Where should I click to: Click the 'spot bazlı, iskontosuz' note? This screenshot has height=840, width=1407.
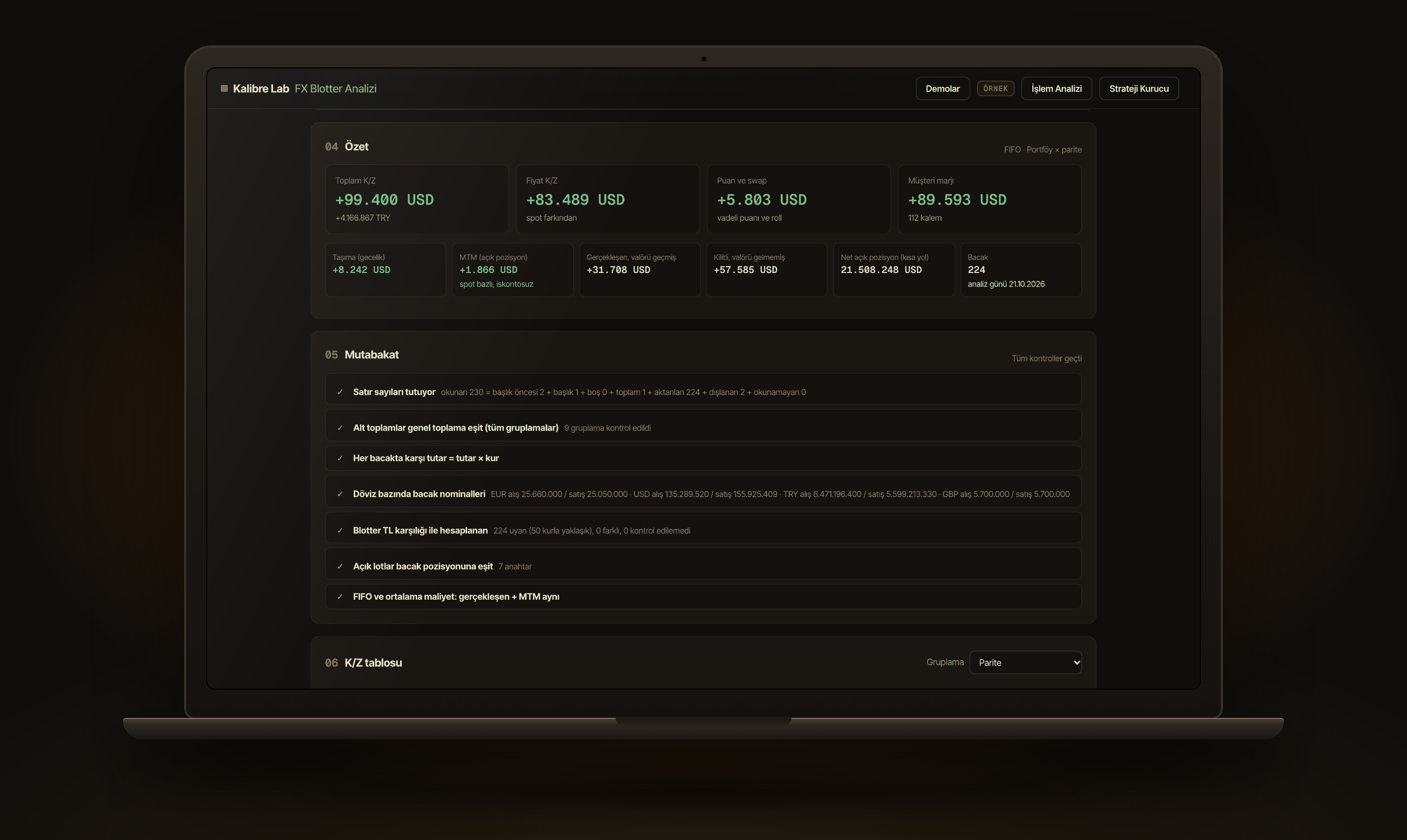tap(496, 284)
